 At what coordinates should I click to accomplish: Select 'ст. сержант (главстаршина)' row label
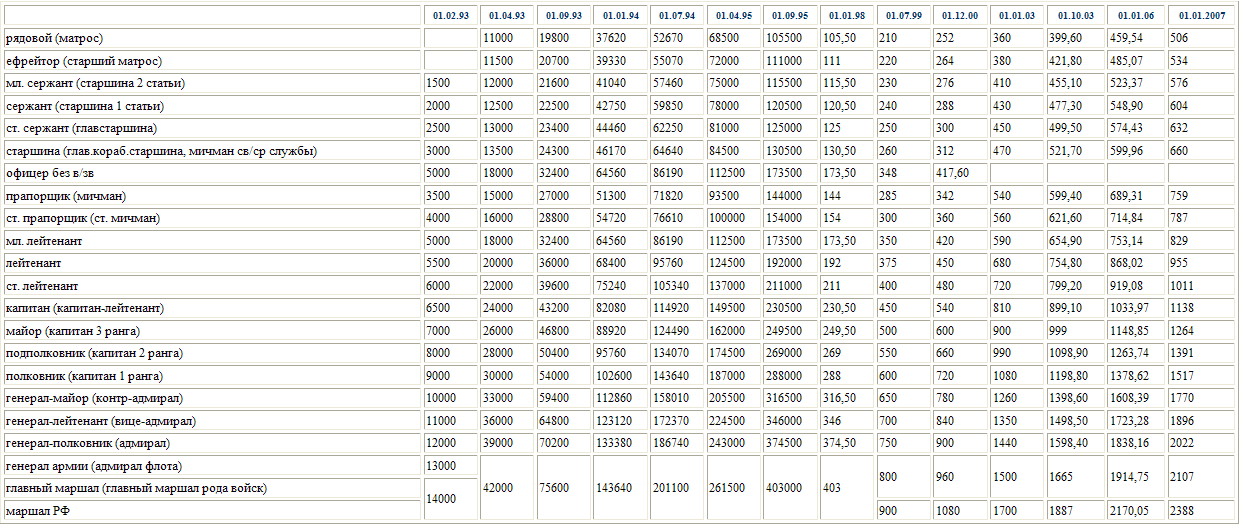pyautogui.click(x=82, y=128)
